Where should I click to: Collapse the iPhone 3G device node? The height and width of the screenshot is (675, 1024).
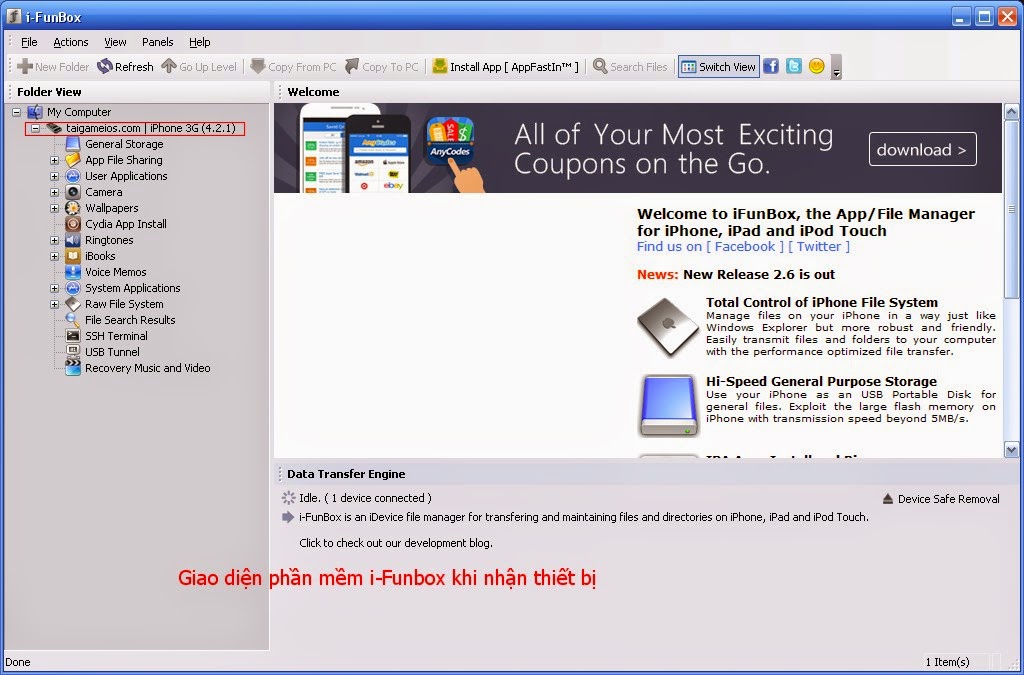(35, 129)
